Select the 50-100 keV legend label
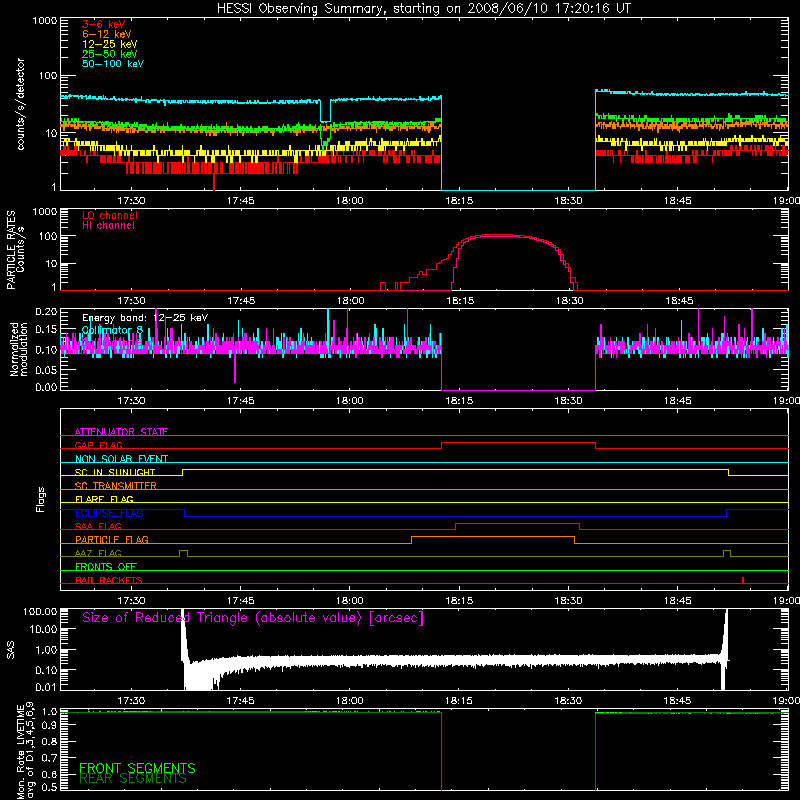This screenshot has width=800, height=800. coord(113,64)
